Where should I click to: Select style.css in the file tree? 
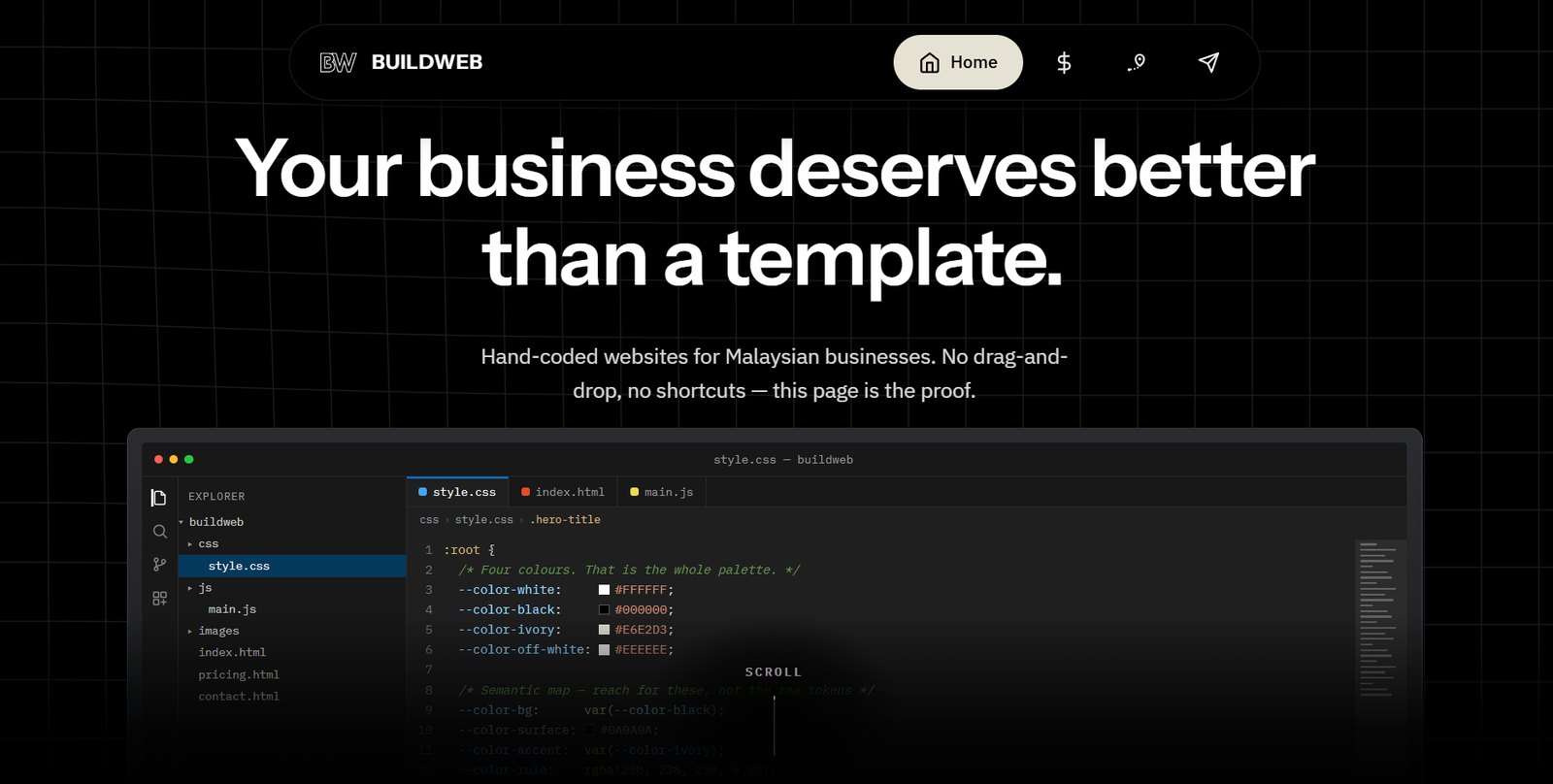(292, 566)
